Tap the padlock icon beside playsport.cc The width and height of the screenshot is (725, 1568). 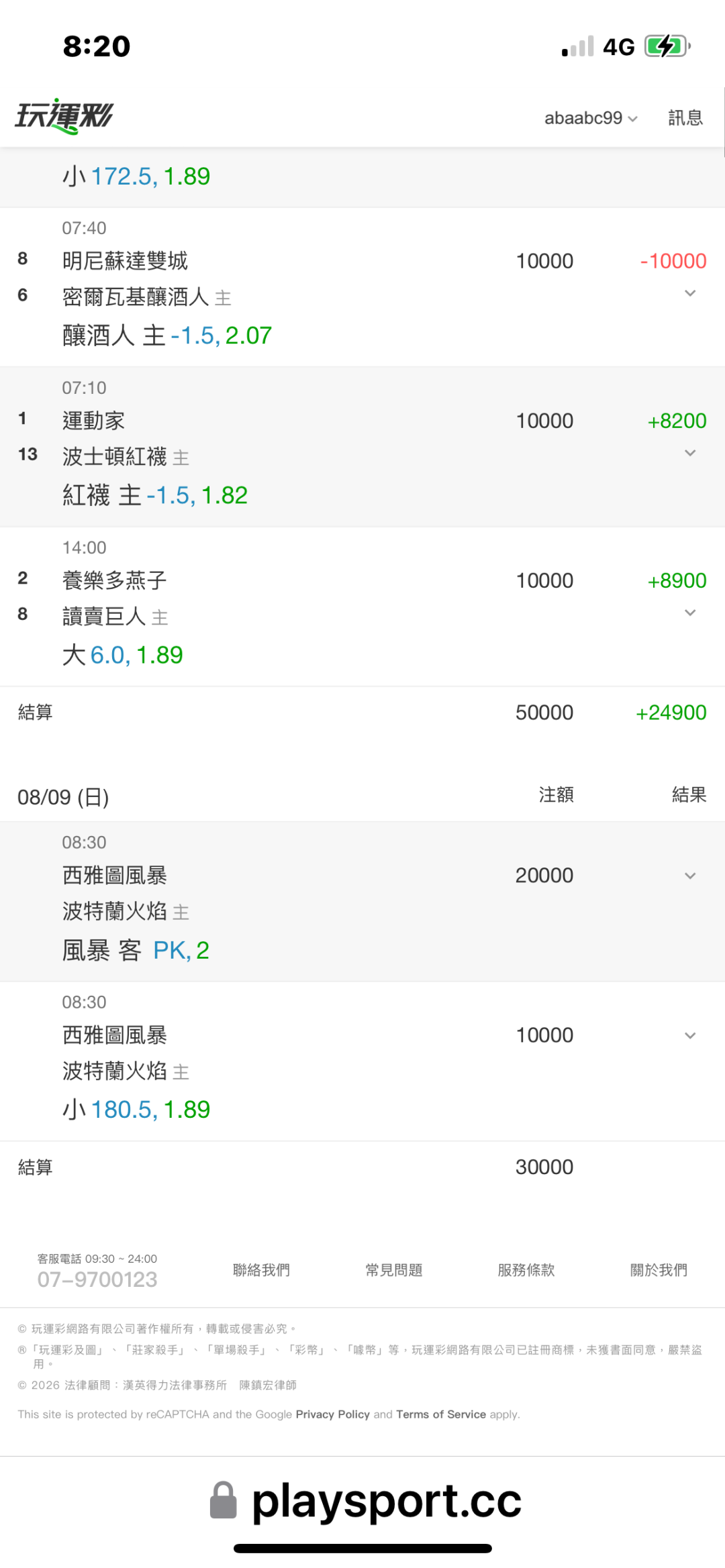click(224, 1500)
